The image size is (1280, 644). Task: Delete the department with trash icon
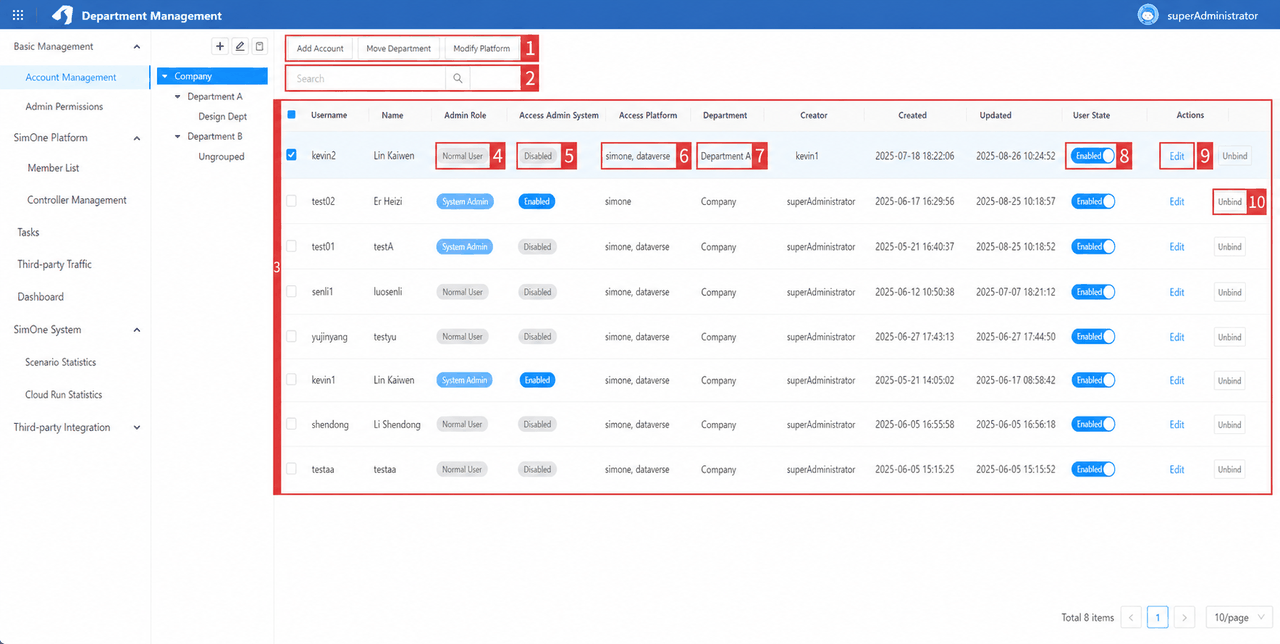pyautogui.click(x=260, y=46)
